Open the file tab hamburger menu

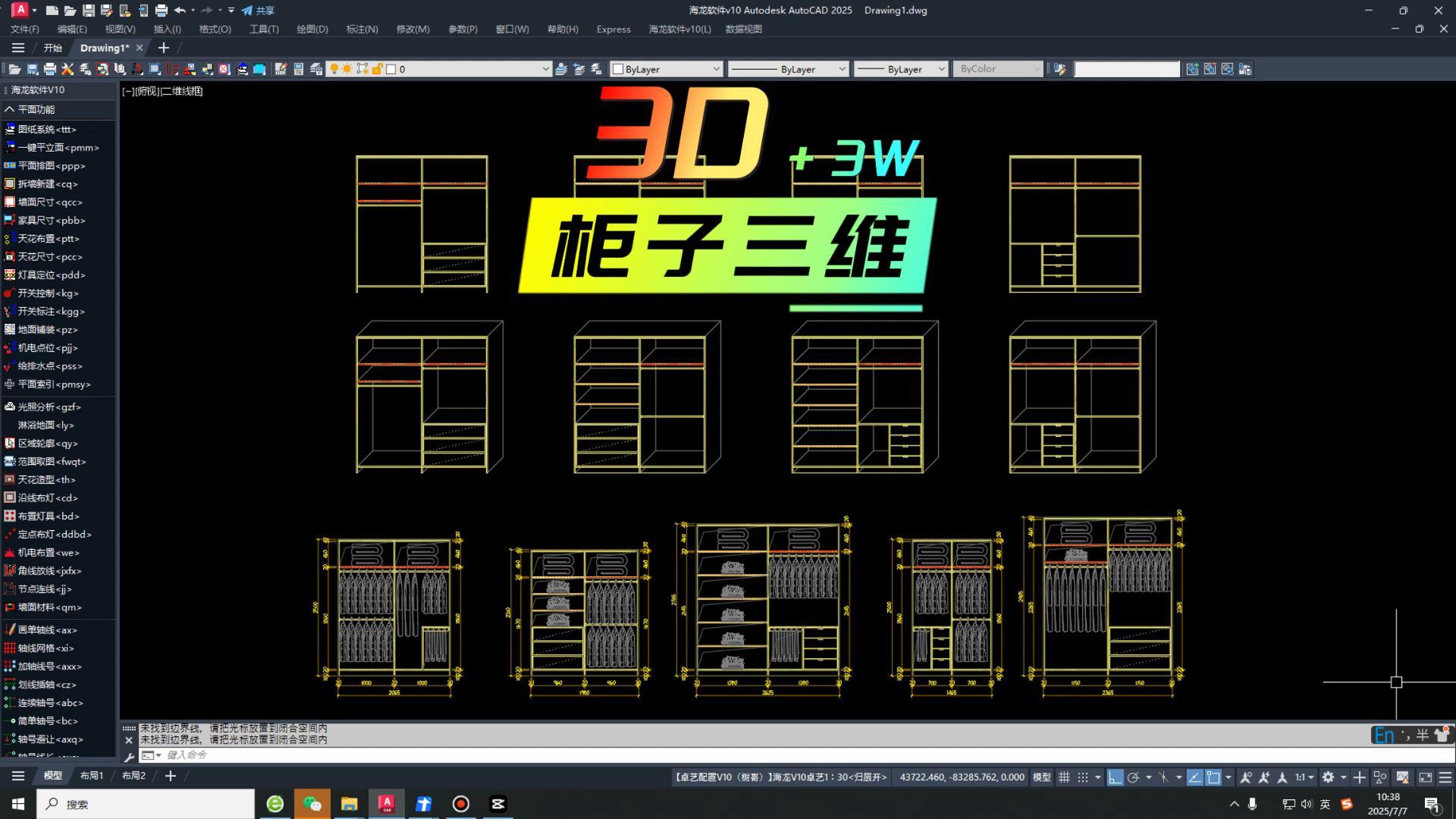[x=18, y=48]
